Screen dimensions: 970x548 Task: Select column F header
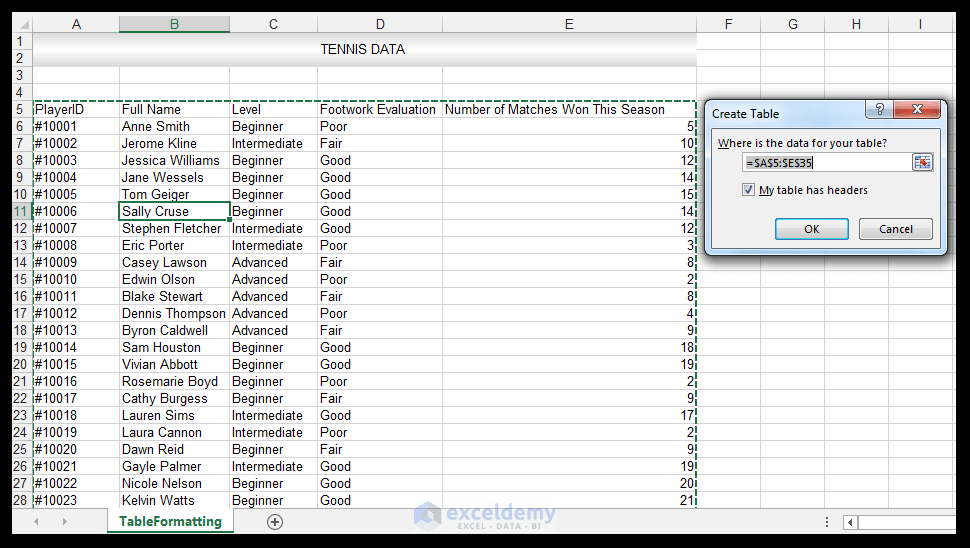tap(729, 24)
